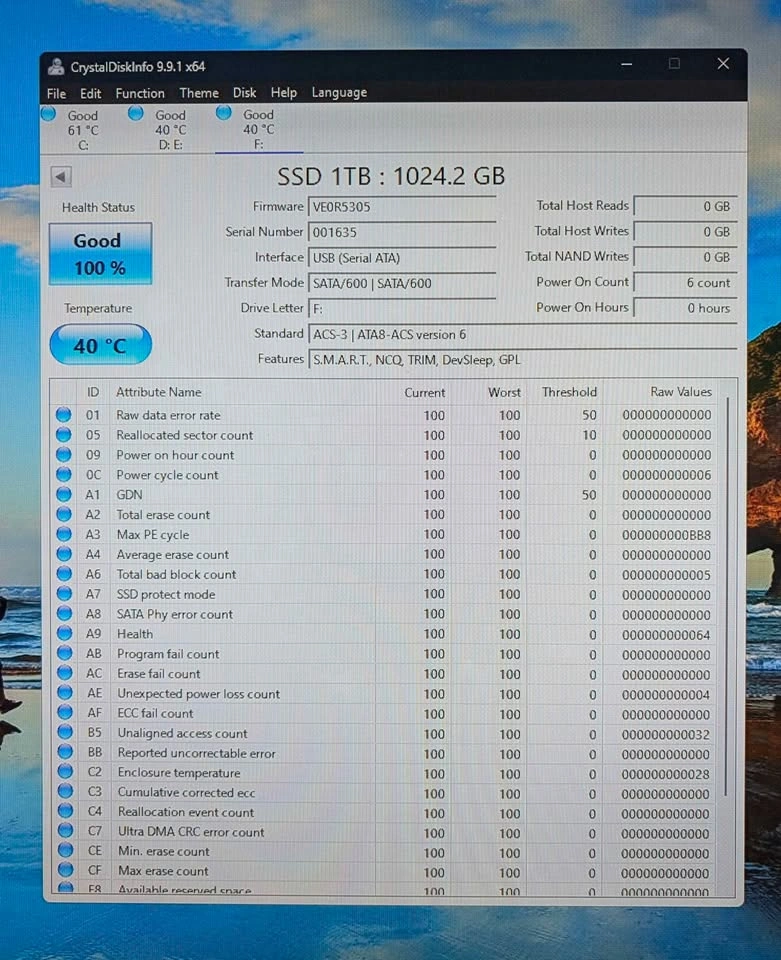Click status icon of Health row A9
Viewport: 781px width, 960px height.
coord(64,633)
